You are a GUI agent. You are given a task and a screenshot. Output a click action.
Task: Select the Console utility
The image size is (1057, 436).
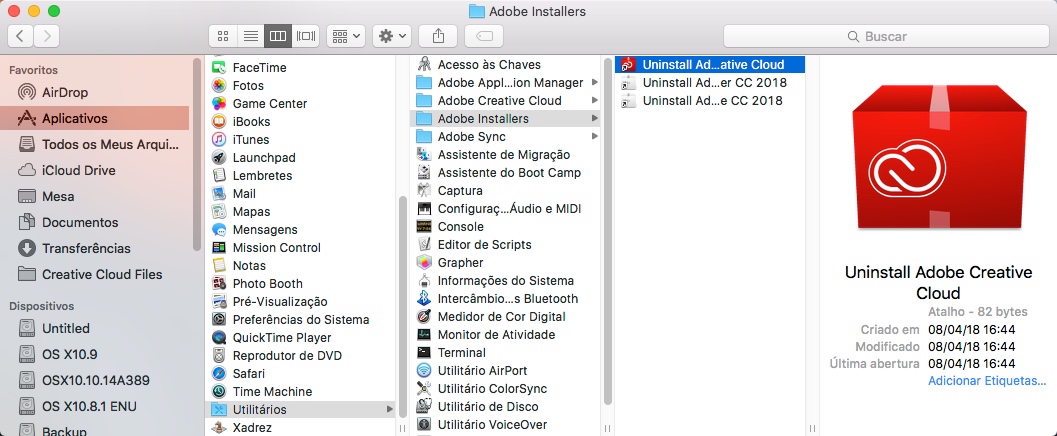pos(505,226)
